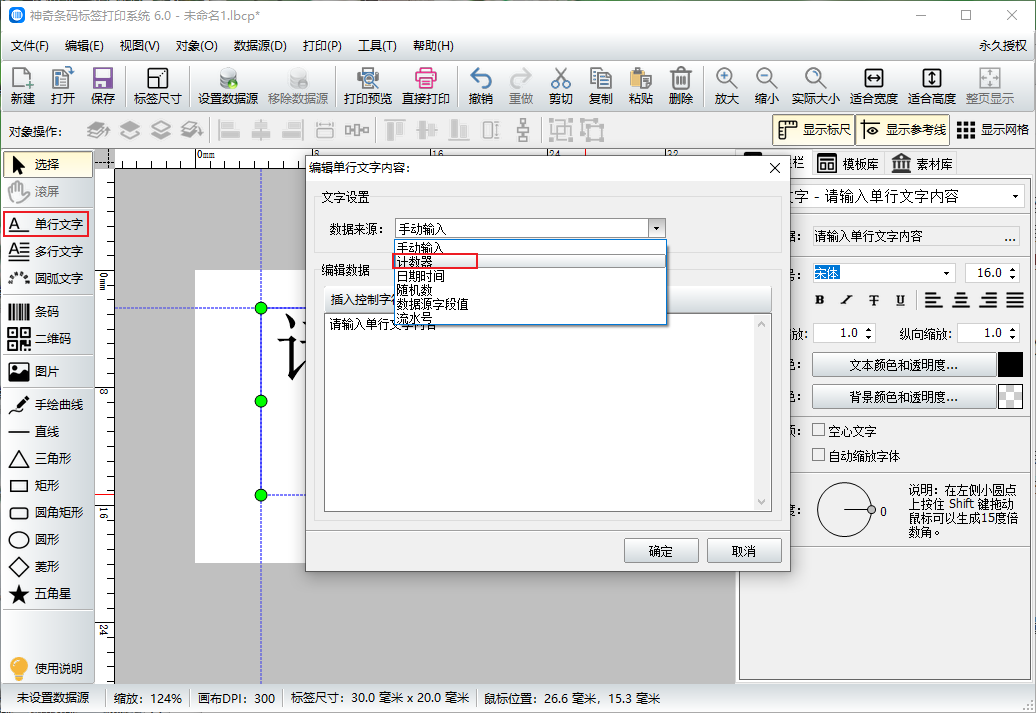The height and width of the screenshot is (713, 1036).
Task: Enable the 空心文字 checkbox
Action: (818, 430)
